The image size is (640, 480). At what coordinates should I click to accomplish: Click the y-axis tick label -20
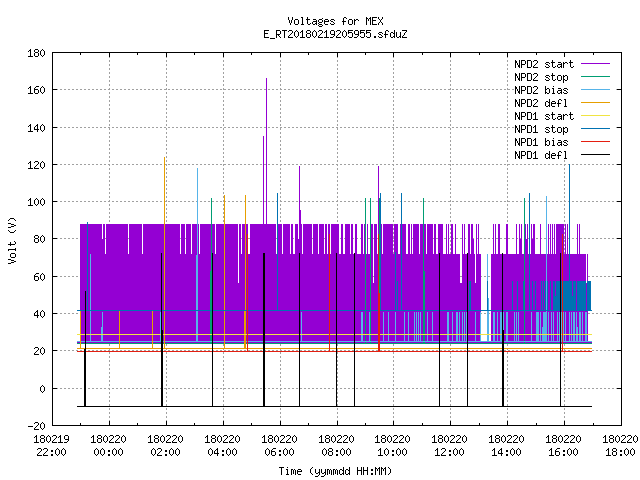coord(36,426)
